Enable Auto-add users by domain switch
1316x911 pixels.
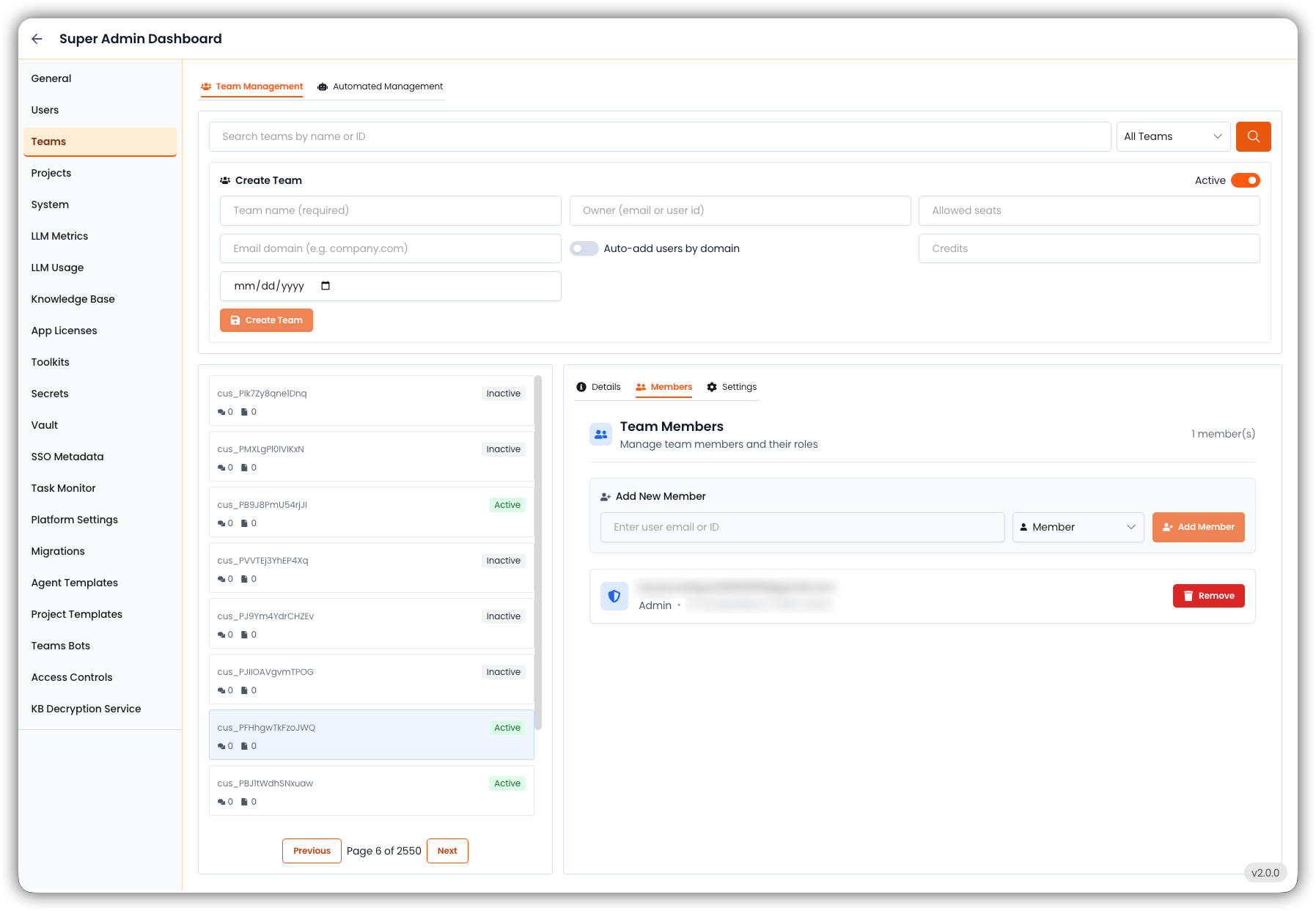pyautogui.click(x=584, y=248)
